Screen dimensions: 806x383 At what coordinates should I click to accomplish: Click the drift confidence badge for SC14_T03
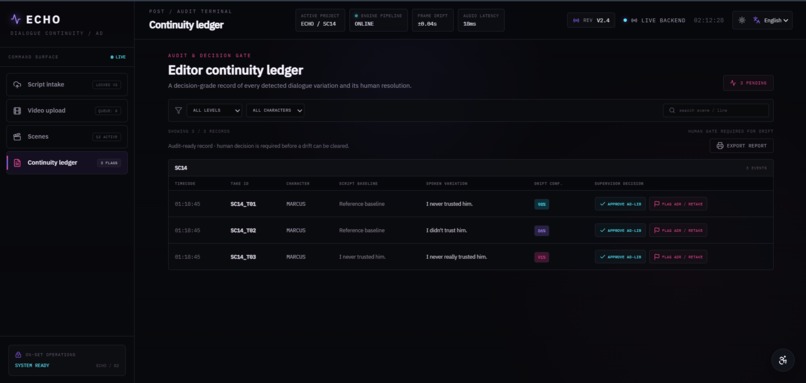click(x=541, y=257)
